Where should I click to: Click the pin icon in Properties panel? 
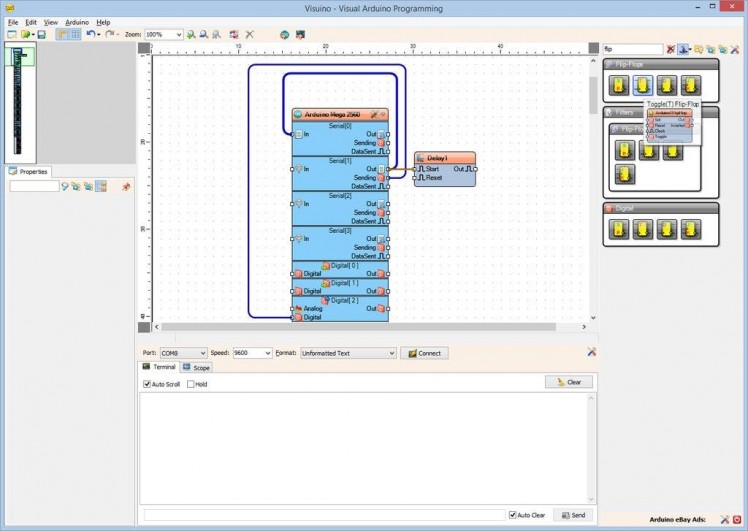pos(126,186)
